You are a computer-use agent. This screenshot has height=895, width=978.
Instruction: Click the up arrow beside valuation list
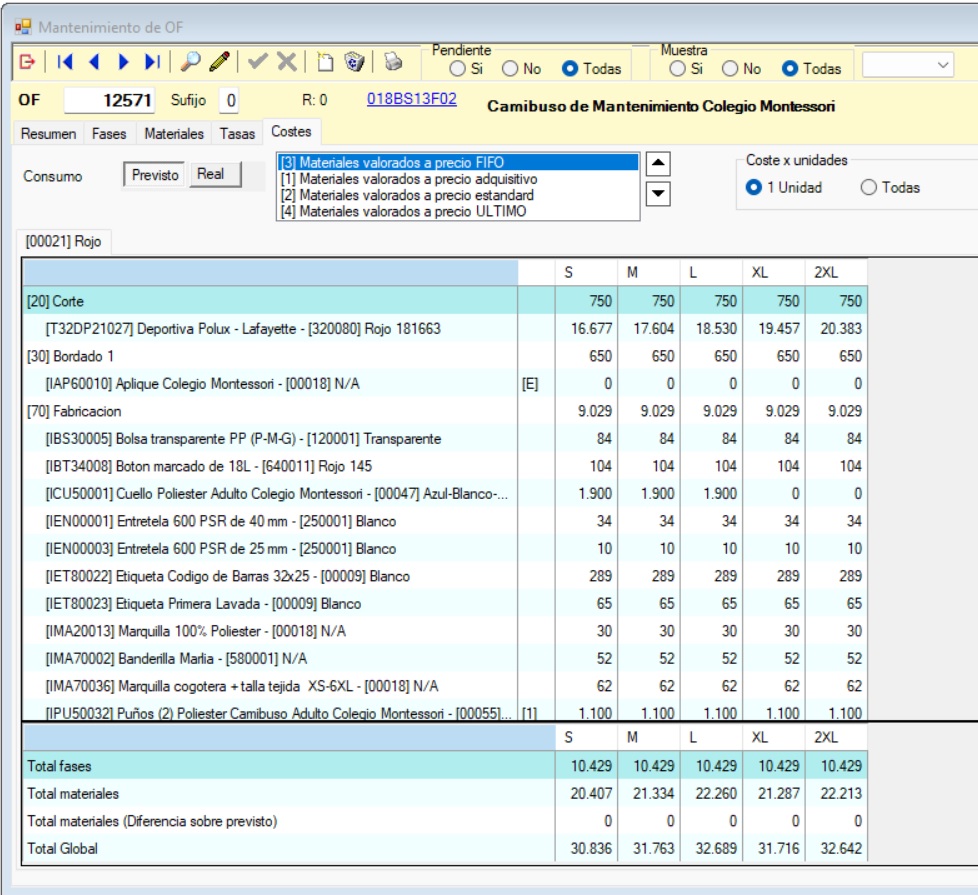pos(660,164)
